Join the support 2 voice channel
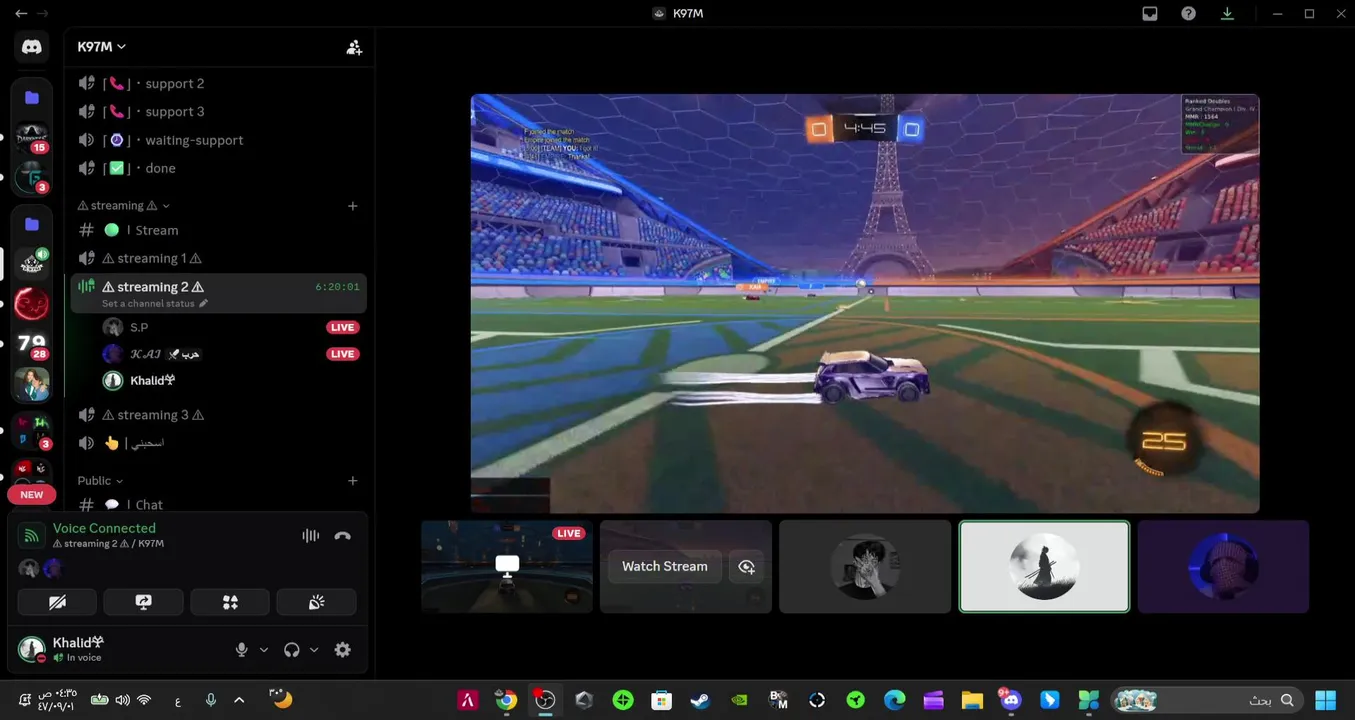The width and height of the screenshot is (1355, 720). (x=219, y=84)
